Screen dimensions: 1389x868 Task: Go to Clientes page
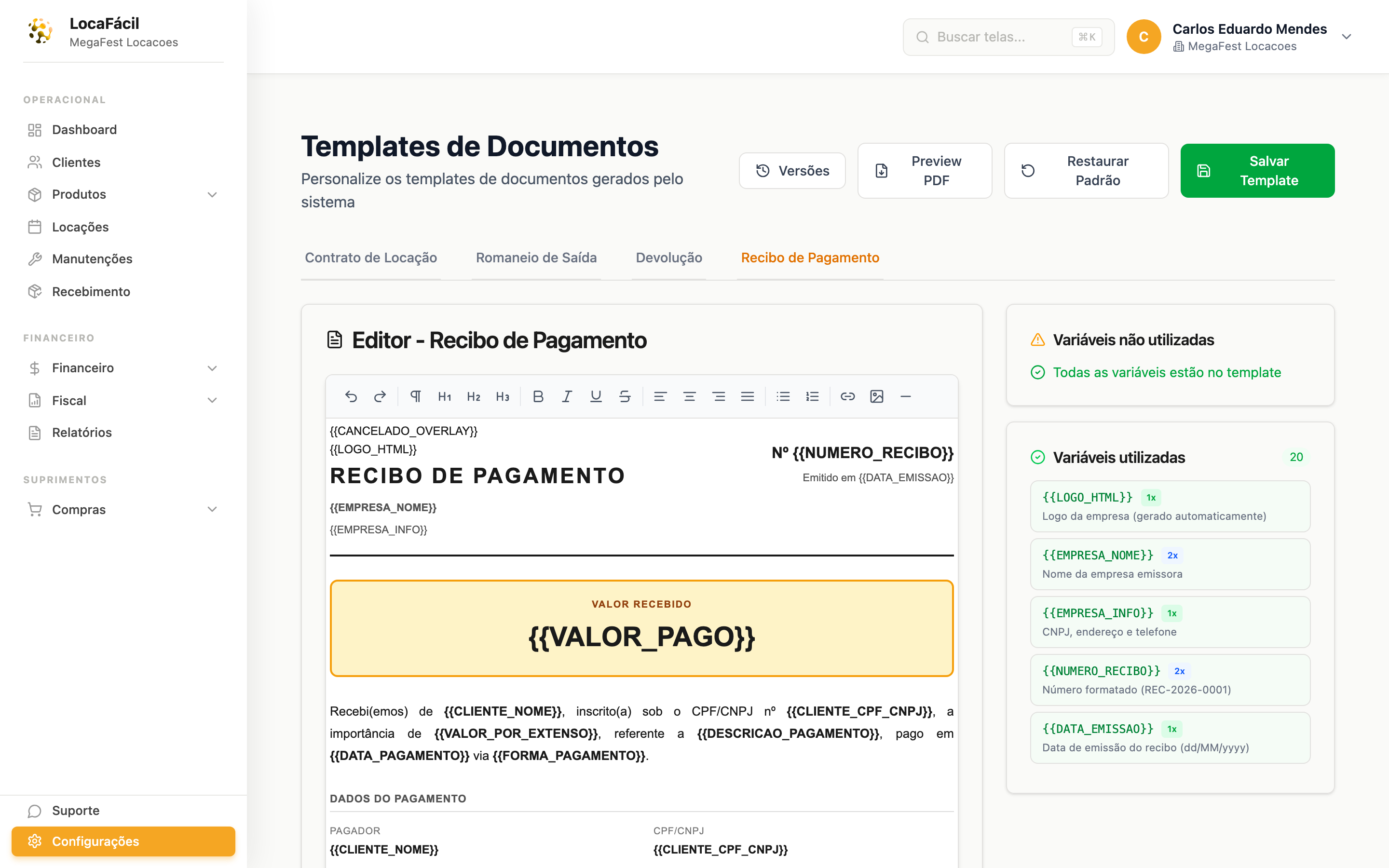point(123,163)
